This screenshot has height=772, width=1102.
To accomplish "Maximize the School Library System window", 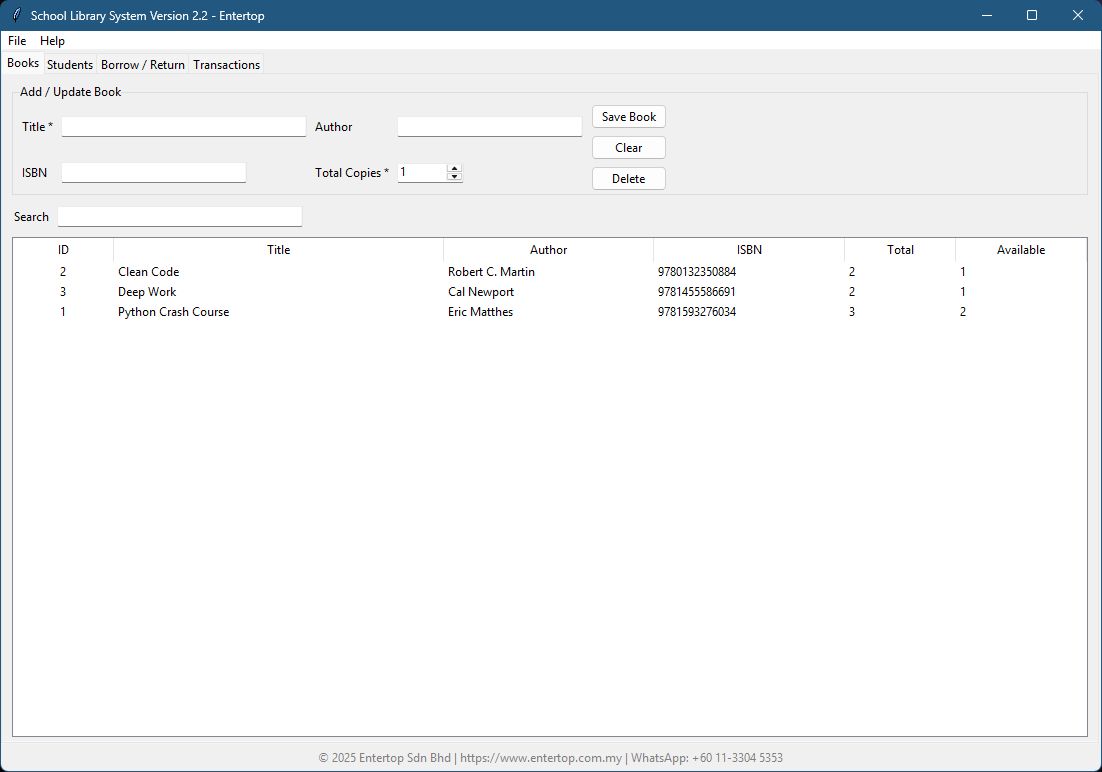I will coord(1032,15).
